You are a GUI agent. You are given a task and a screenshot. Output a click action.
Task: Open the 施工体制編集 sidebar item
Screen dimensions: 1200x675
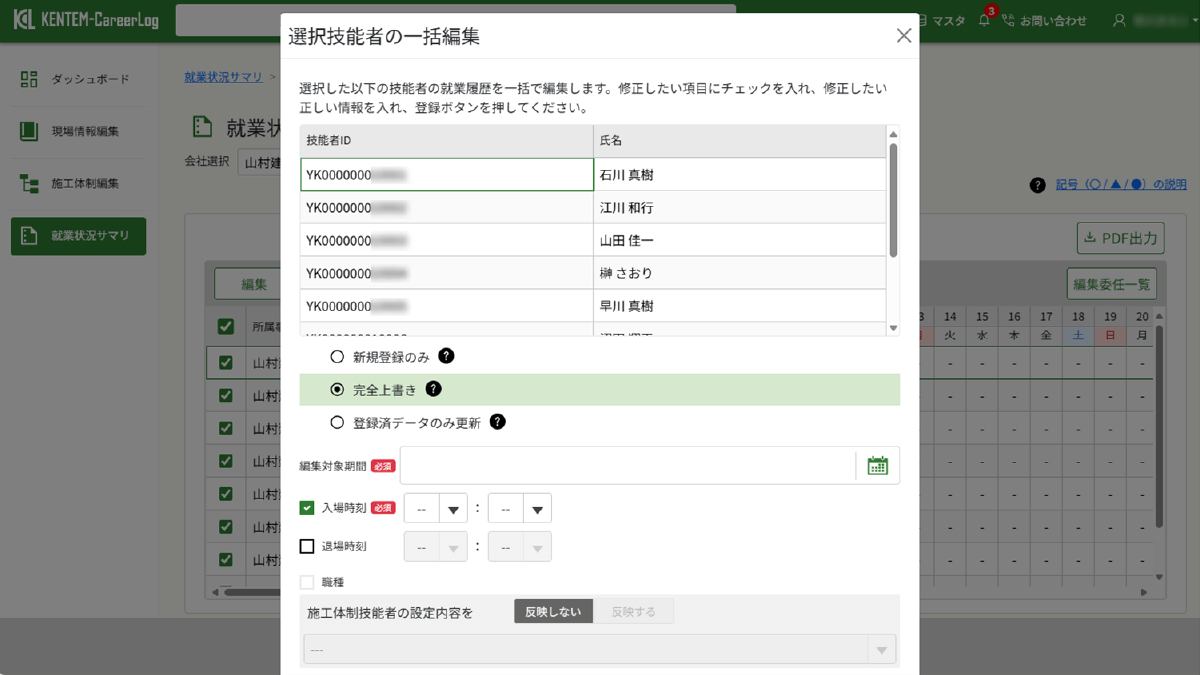pos(77,184)
